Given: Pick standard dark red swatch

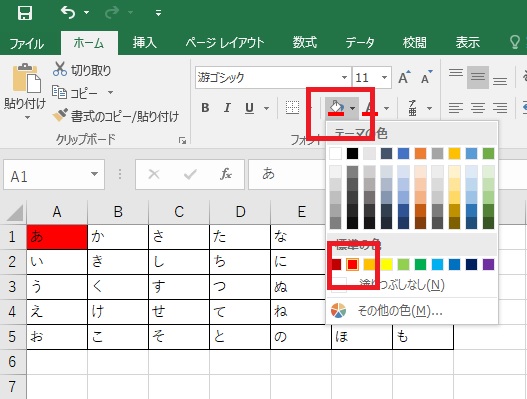Looking at the screenshot, I should (335, 265).
